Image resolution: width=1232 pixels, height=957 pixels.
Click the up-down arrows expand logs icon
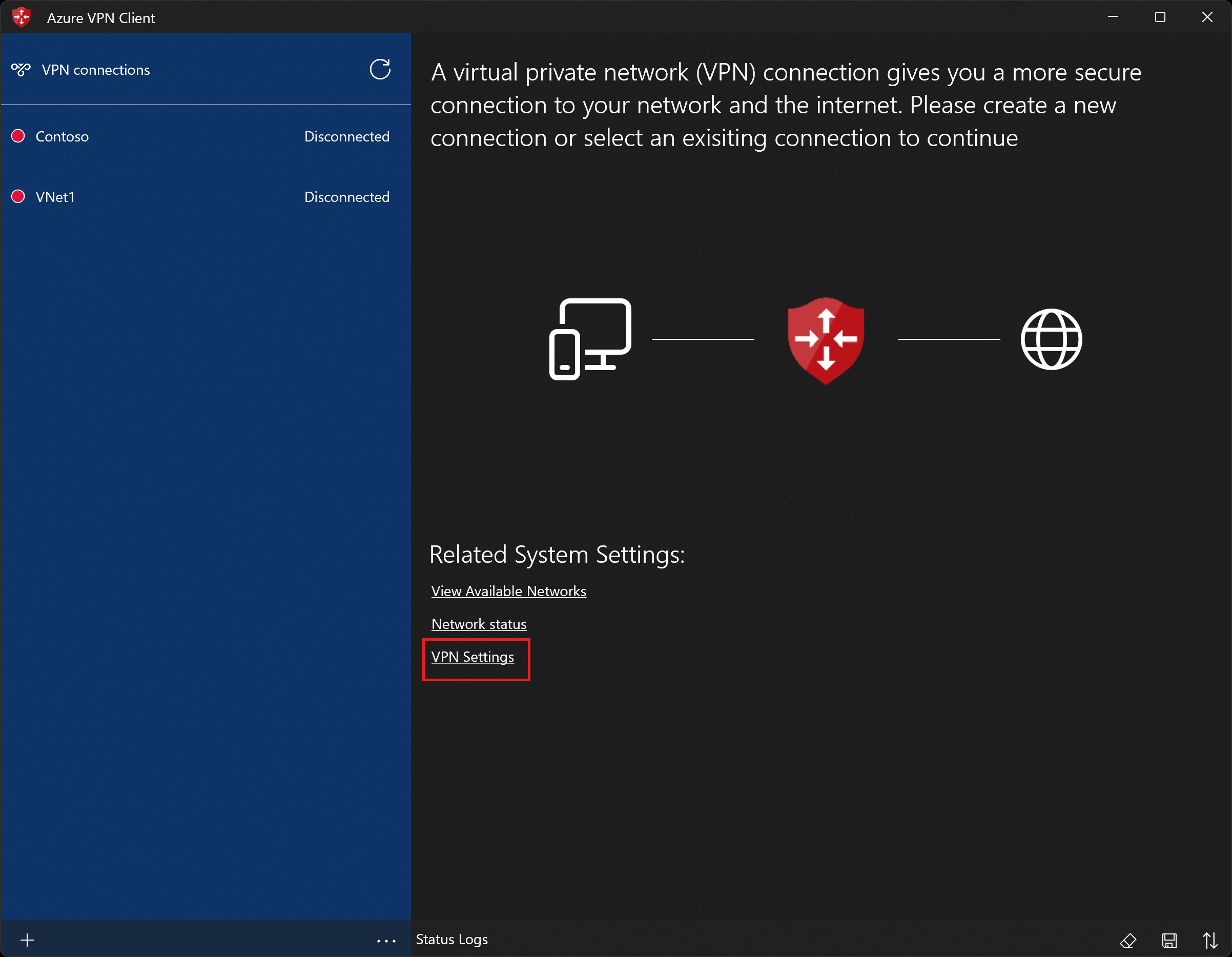pyautogui.click(x=1209, y=940)
